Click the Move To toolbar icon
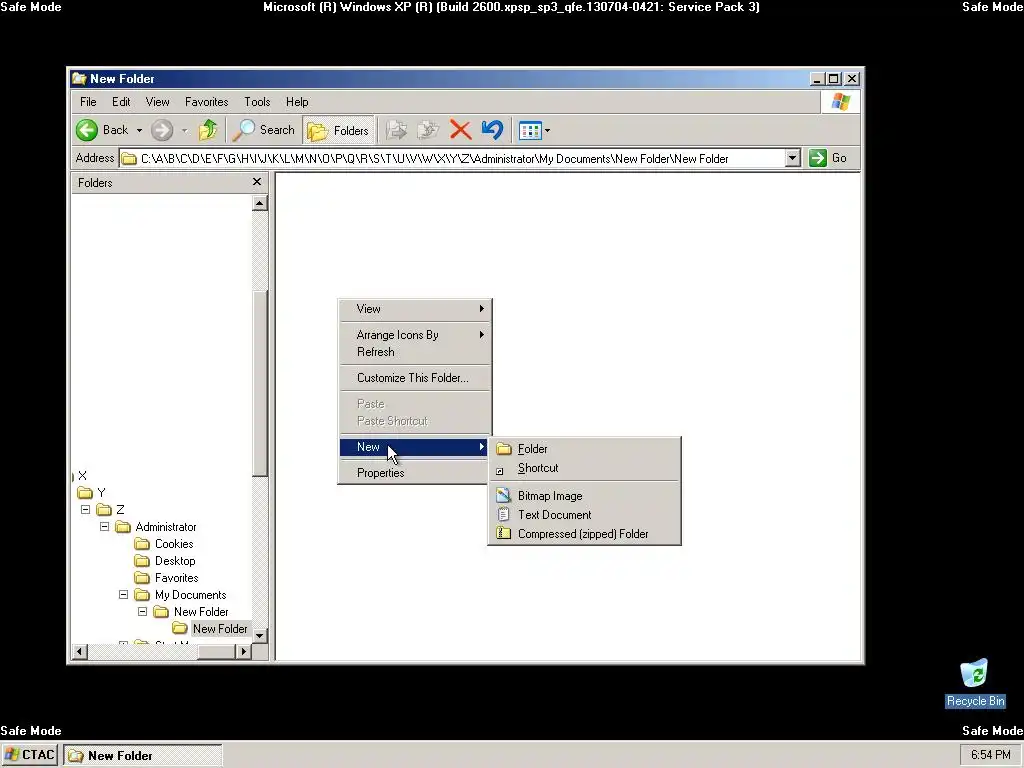The width and height of the screenshot is (1024, 768). click(x=396, y=130)
